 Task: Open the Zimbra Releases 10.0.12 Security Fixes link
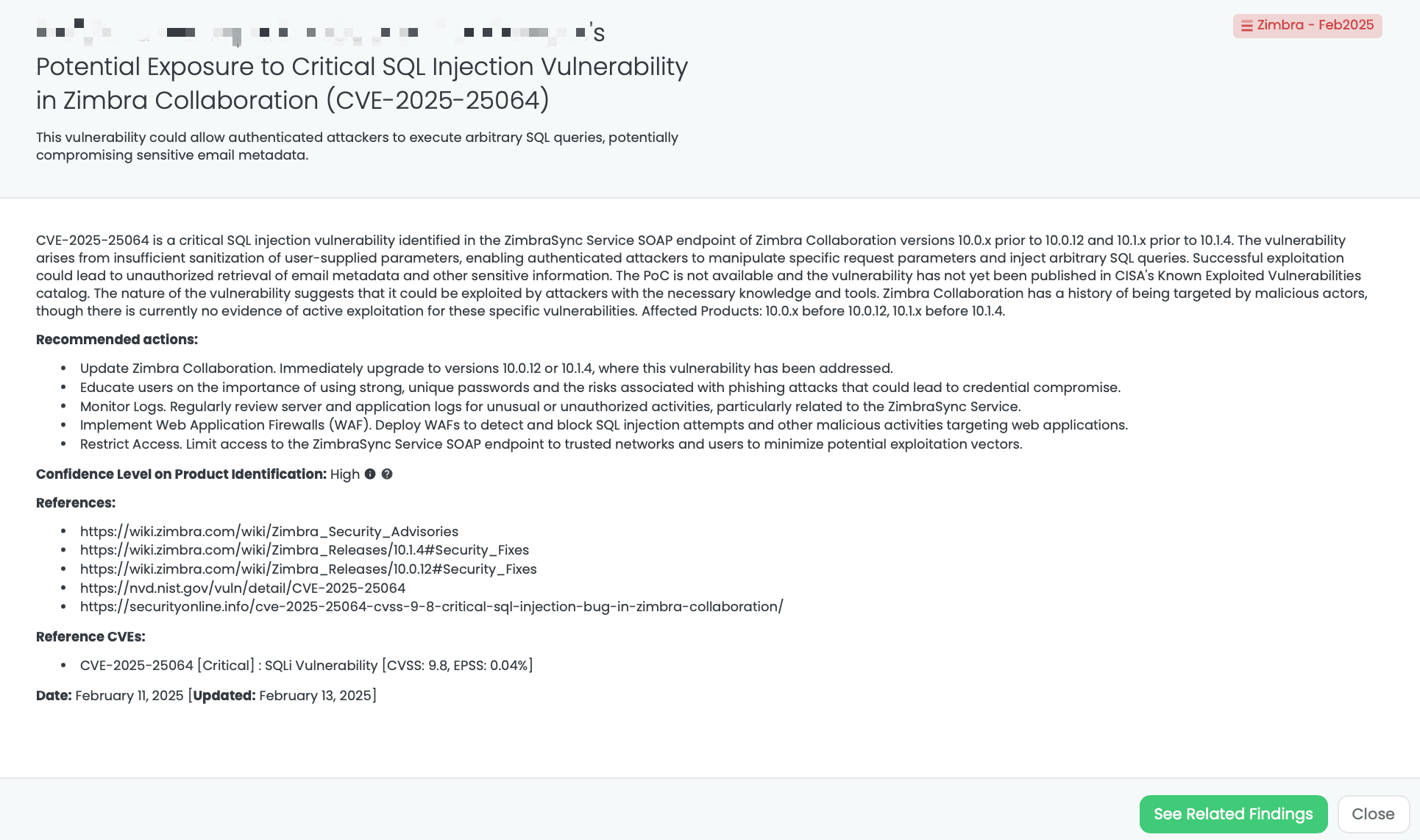click(x=308, y=569)
